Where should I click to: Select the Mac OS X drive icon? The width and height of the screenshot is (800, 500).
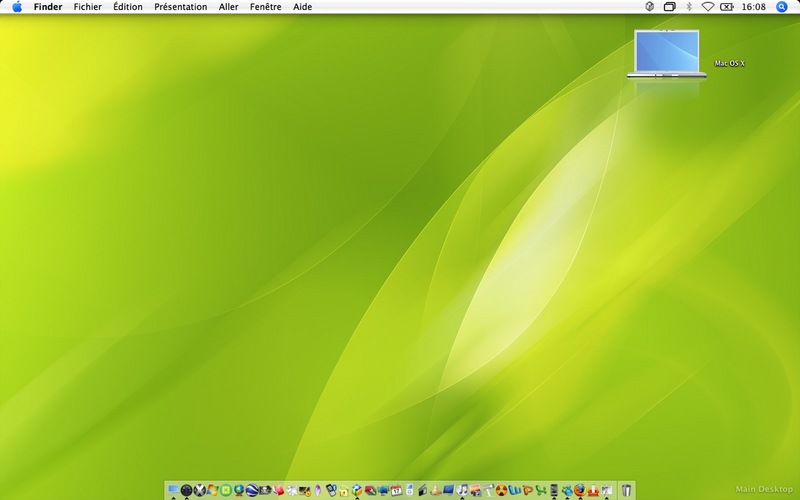point(667,54)
